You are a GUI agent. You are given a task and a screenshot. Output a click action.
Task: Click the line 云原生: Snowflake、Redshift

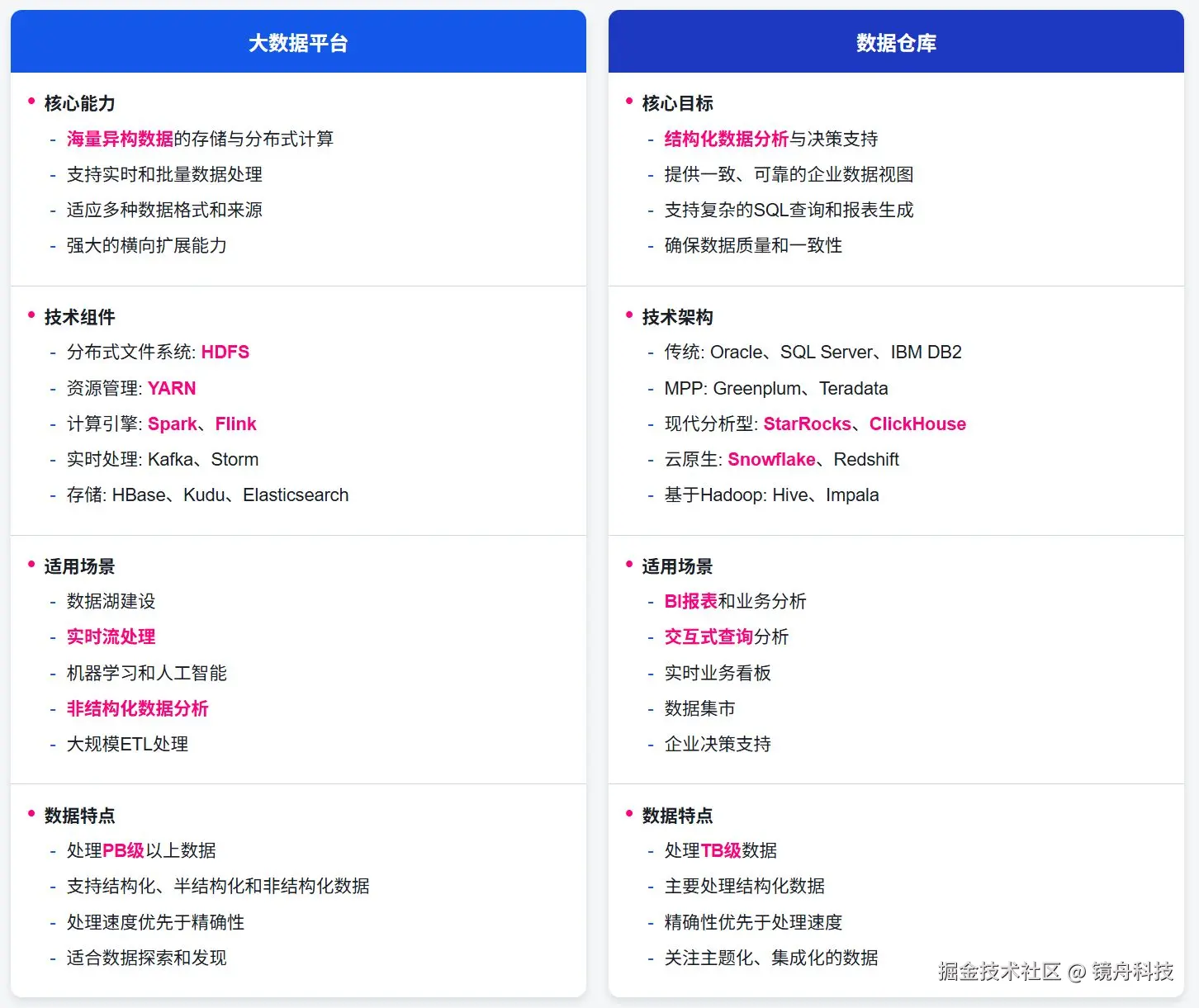pos(782,459)
